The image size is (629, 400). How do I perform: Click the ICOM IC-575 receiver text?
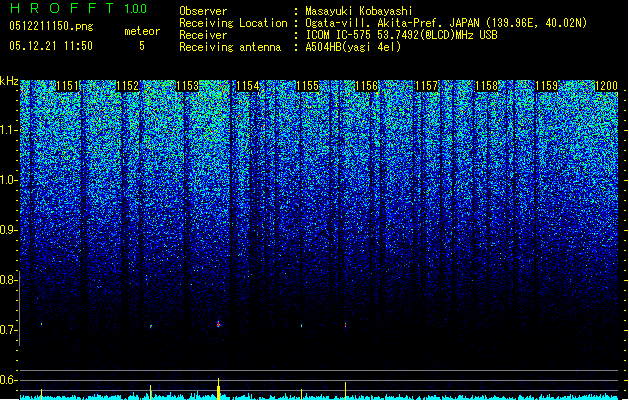click(x=401, y=35)
